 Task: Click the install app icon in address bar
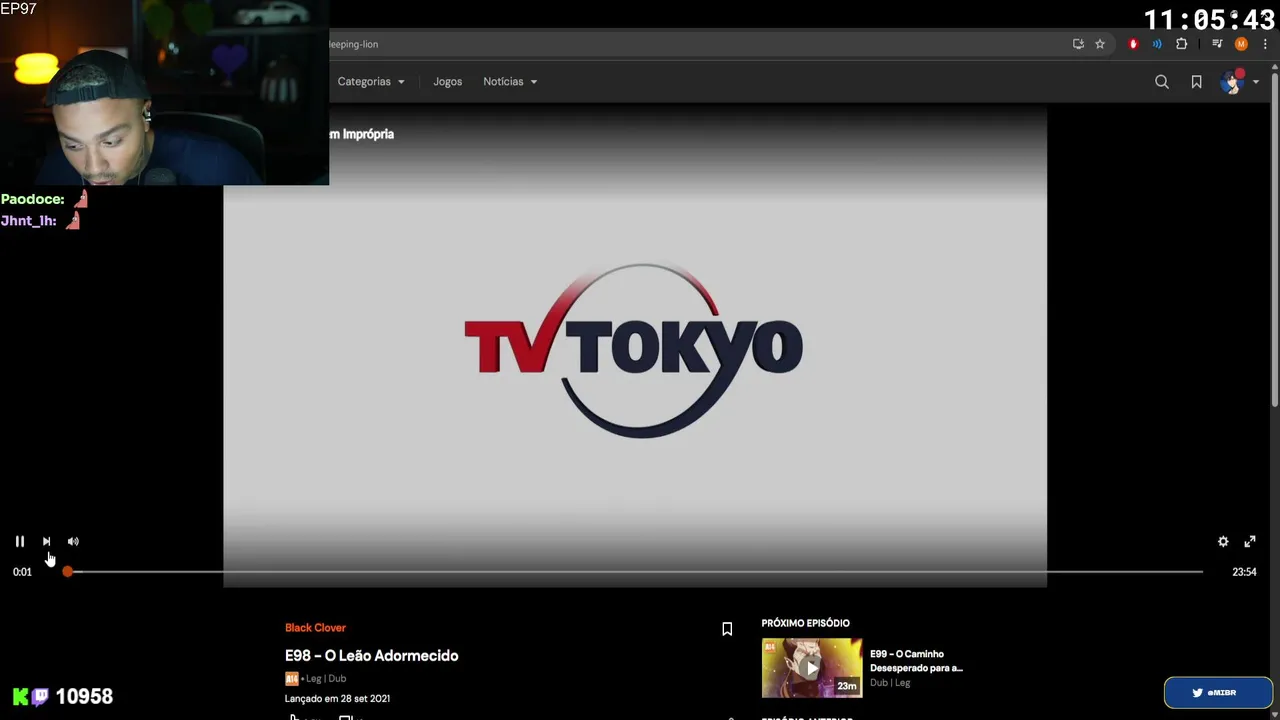pyautogui.click(x=1078, y=44)
